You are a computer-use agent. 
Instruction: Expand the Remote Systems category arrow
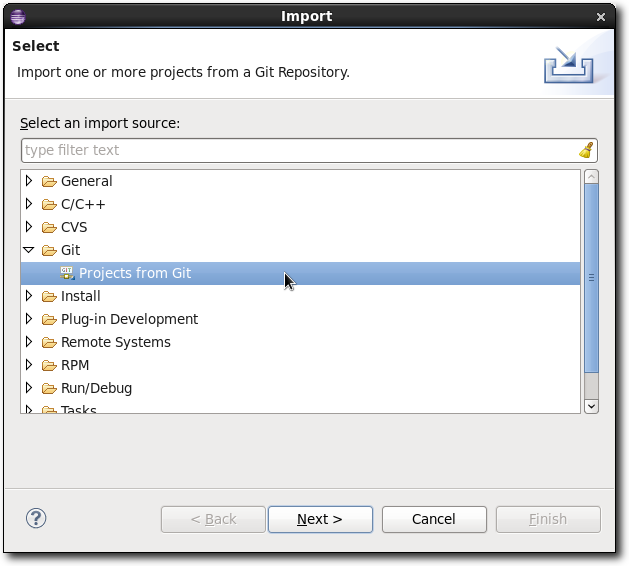[30, 342]
